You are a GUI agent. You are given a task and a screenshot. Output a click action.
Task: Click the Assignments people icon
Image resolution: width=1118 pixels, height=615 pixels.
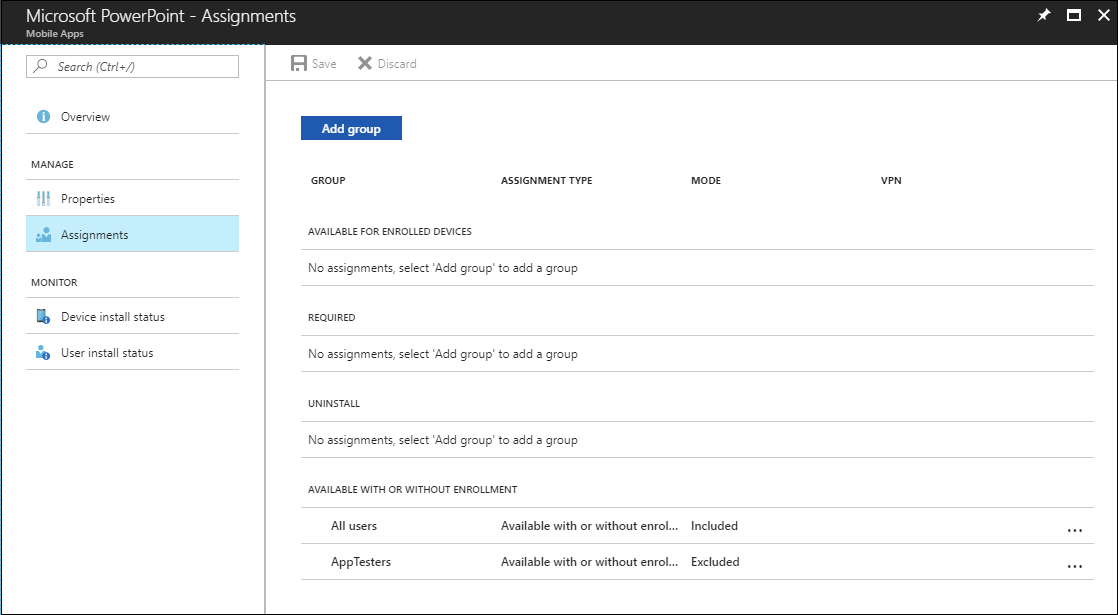click(x=43, y=234)
